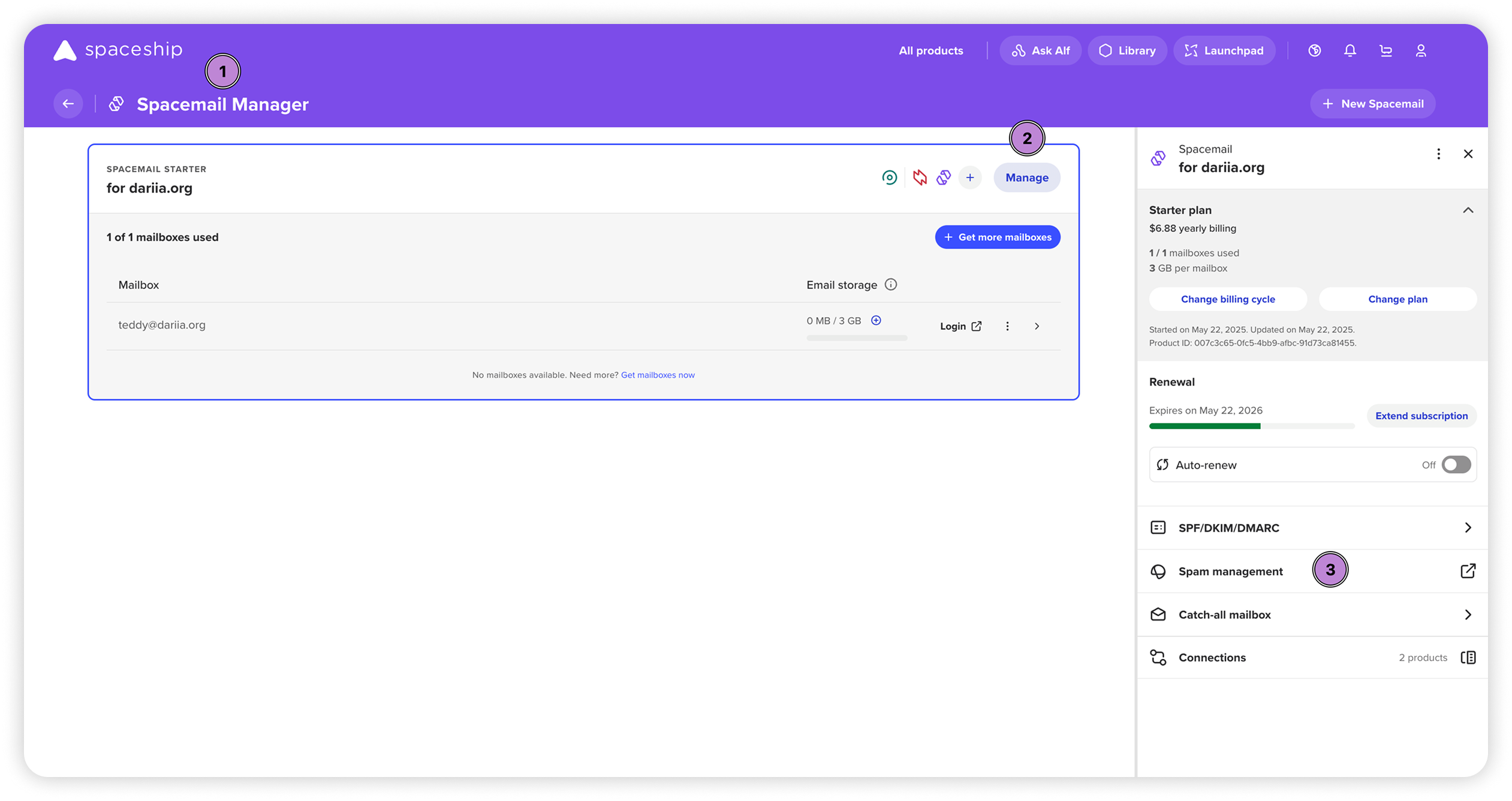Click New Spacemail button

(x=1372, y=104)
